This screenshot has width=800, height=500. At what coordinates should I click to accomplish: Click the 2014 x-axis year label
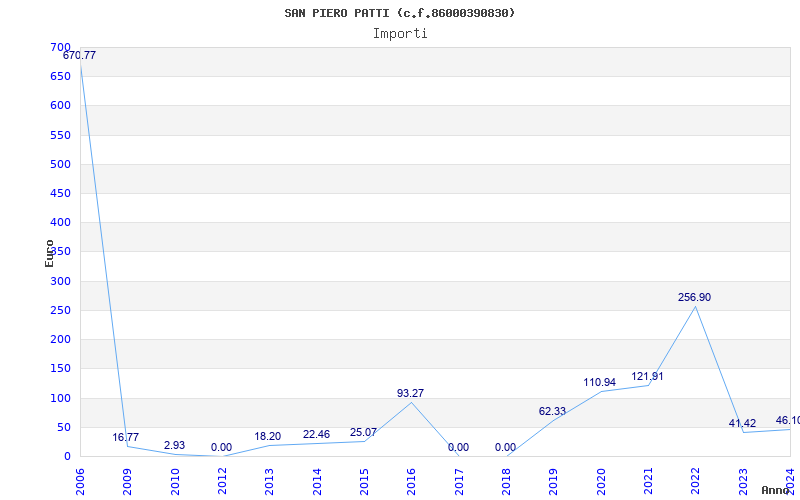point(317,481)
